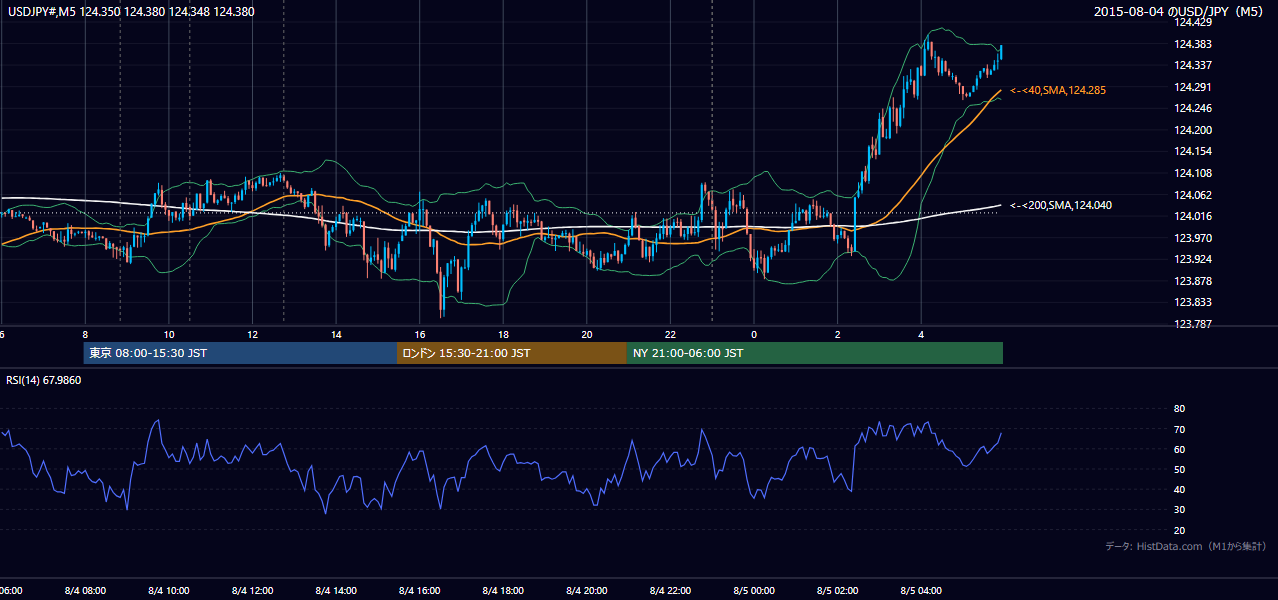Screen dimensions: 1278x600
Task: Click the 8/4 16:00 time axis label
Action: pos(420,591)
